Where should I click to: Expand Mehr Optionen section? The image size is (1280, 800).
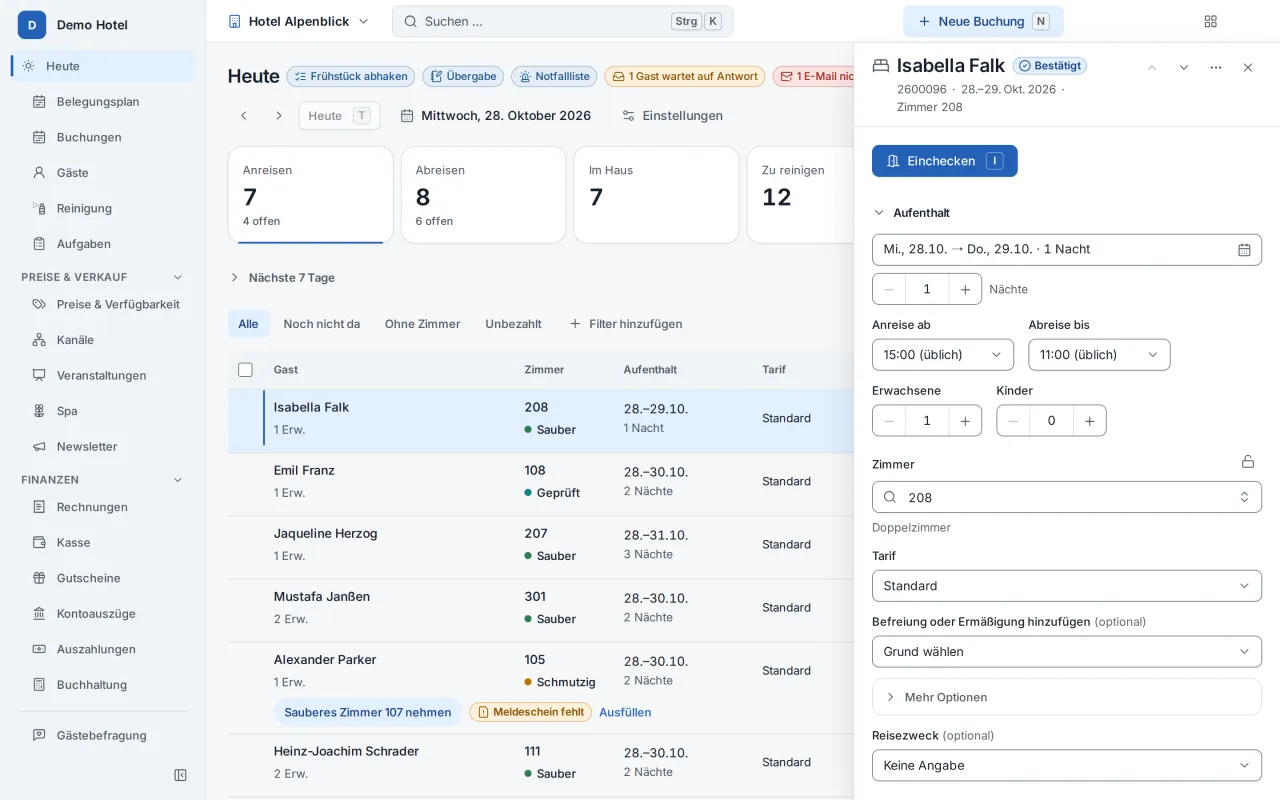[1067, 697]
